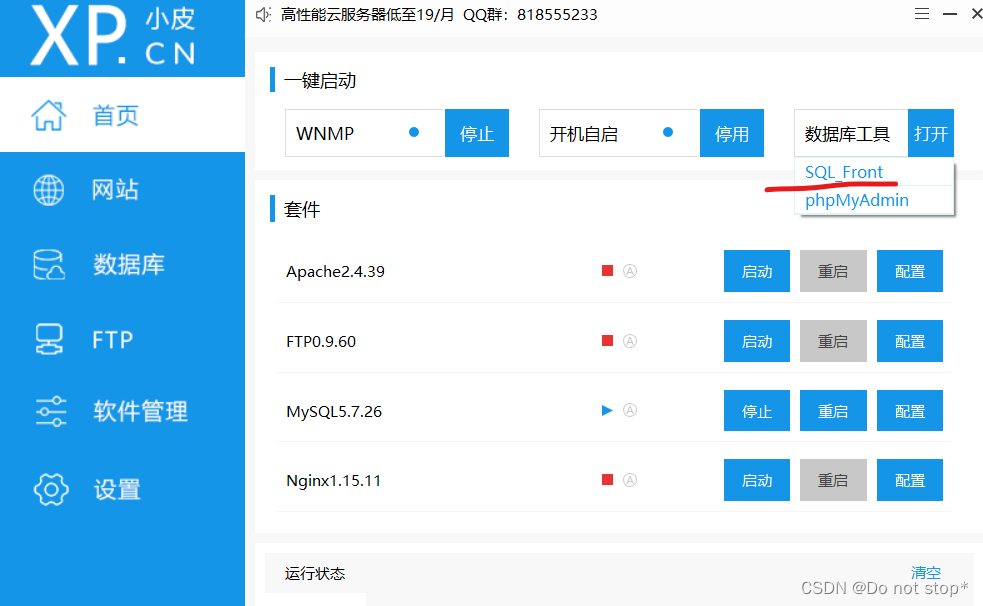The height and width of the screenshot is (606, 983).
Task: Click the FTP0.9.60 label
Action: coord(321,342)
